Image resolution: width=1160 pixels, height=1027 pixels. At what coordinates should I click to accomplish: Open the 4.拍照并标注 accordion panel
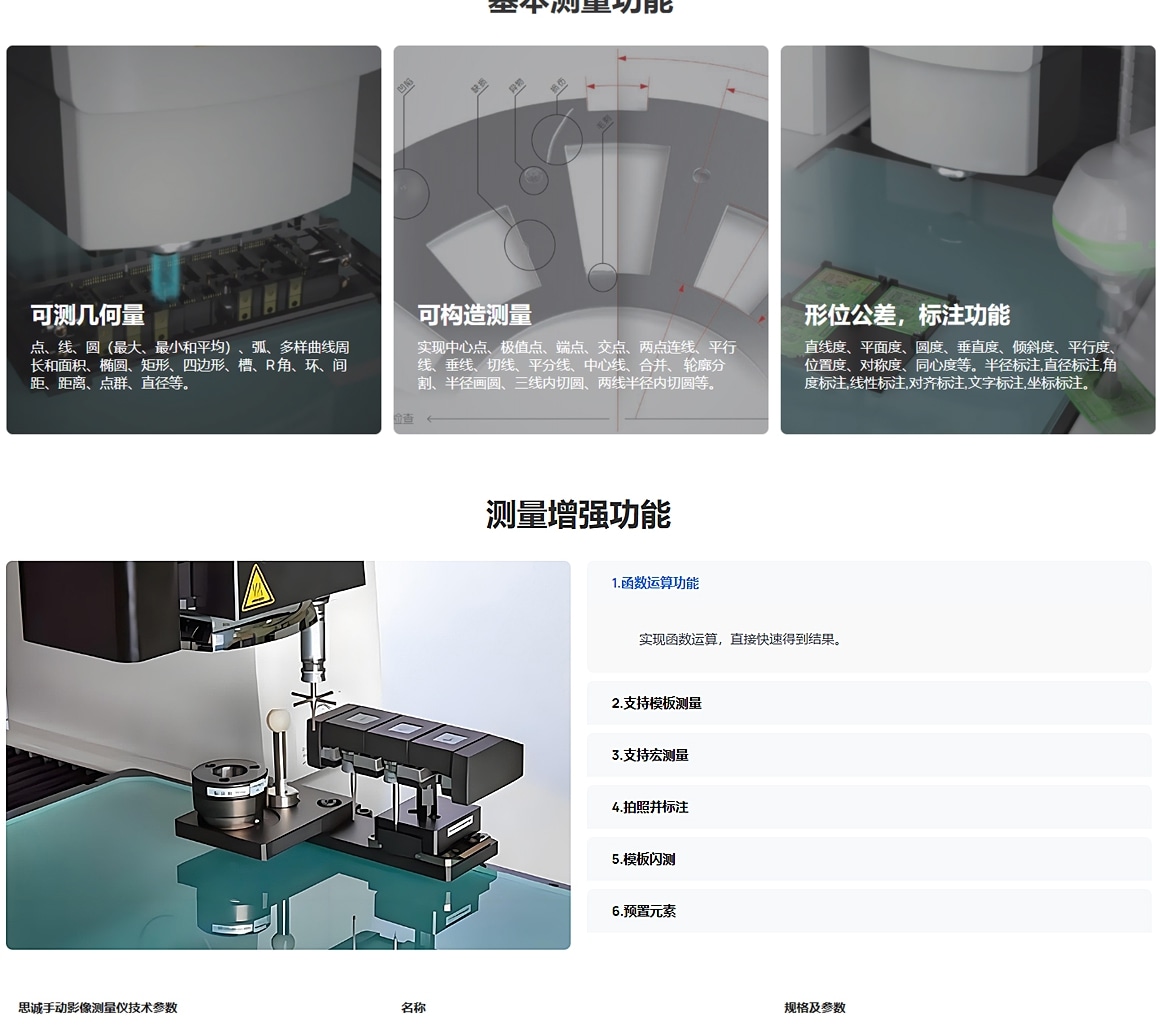[650, 807]
